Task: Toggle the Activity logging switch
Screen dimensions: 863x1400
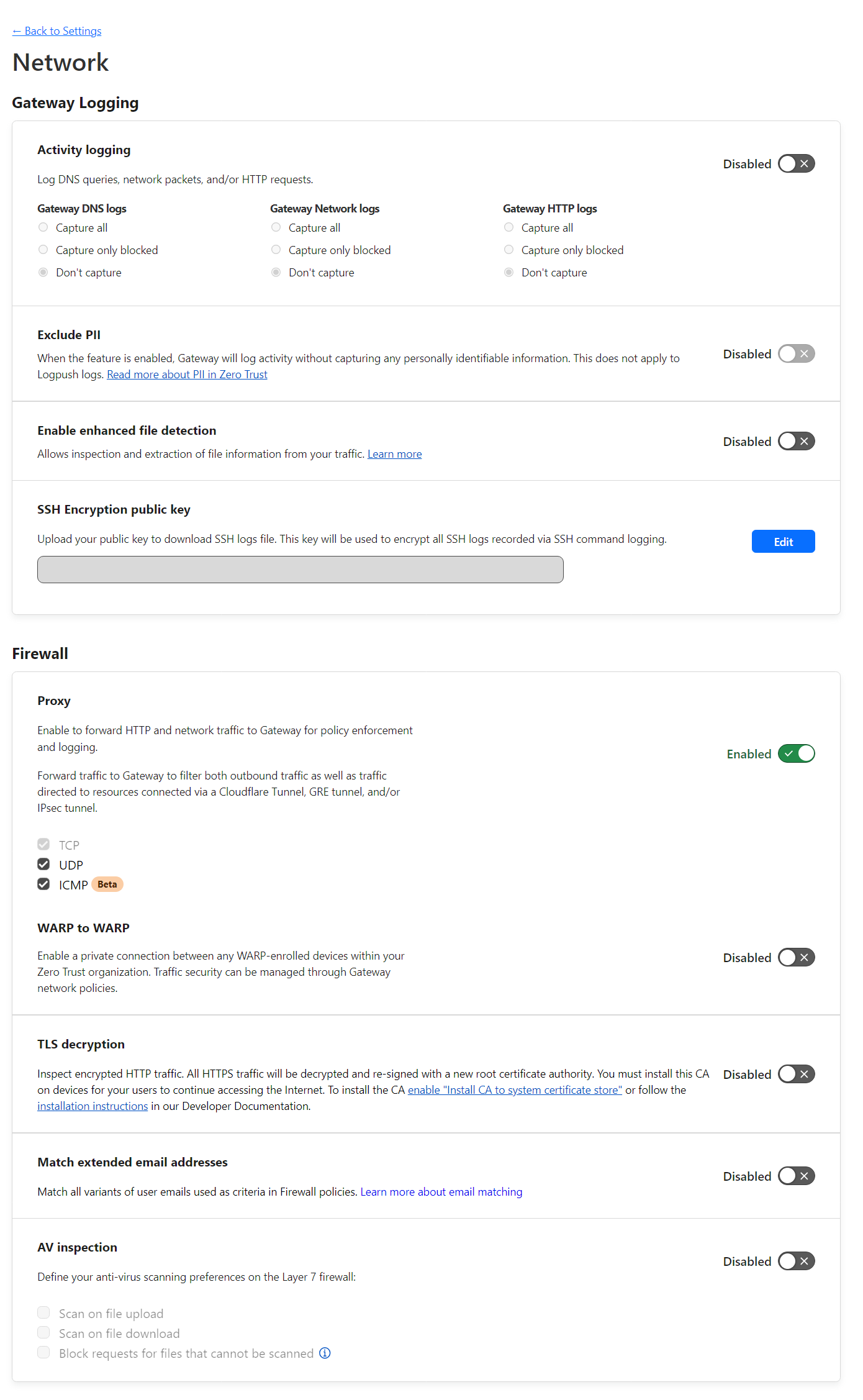Action: pyautogui.click(x=796, y=164)
